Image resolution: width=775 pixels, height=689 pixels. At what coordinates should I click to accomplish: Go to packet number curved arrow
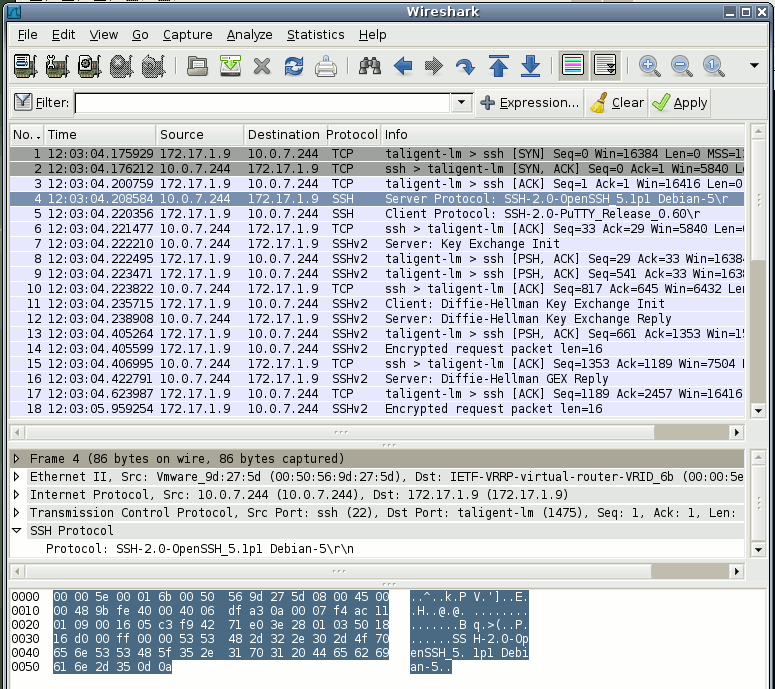tap(466, 66)
